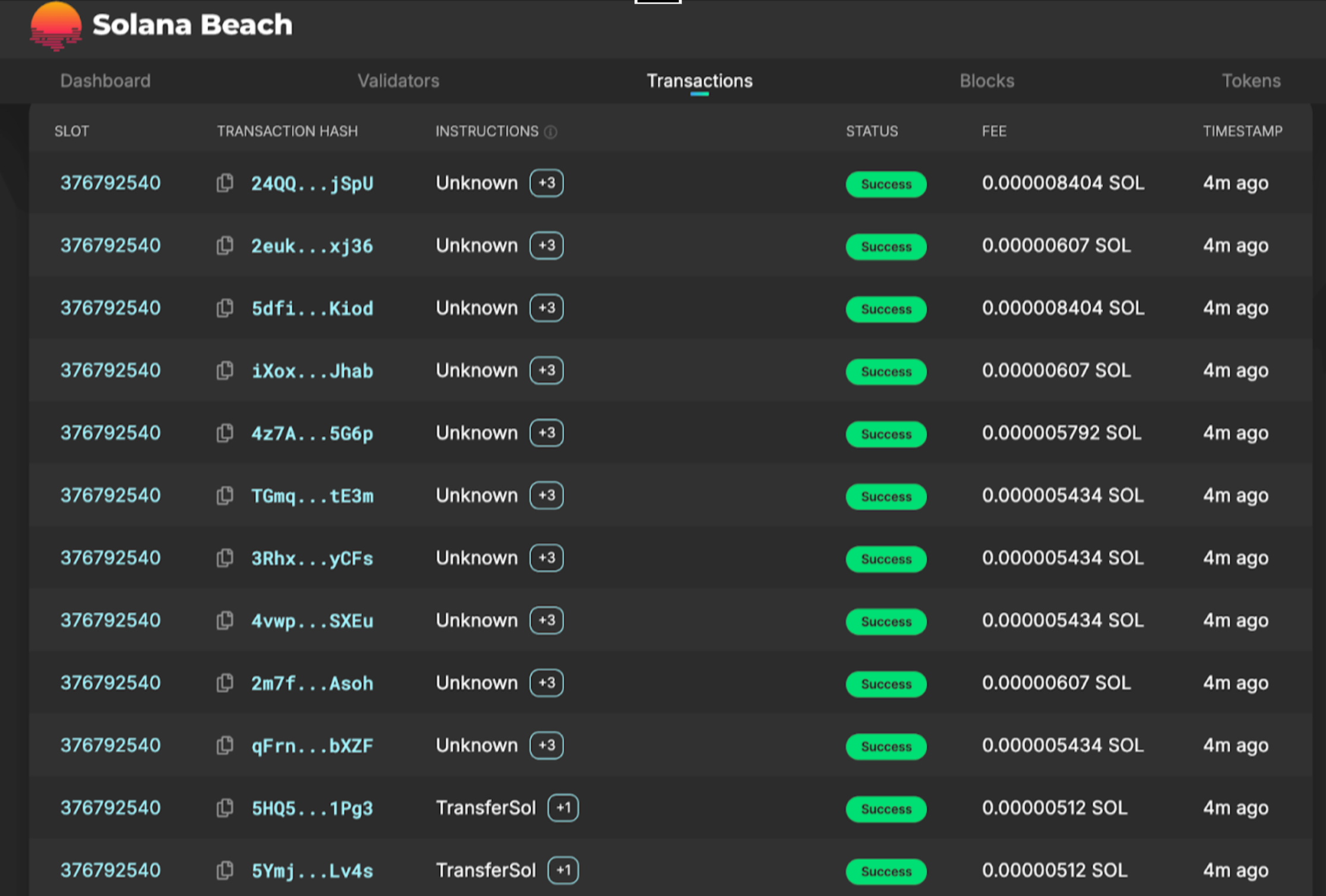The image size is (1326, 896).
Task: Click the Solana Beach sunset logo
Action: [55, 26]
